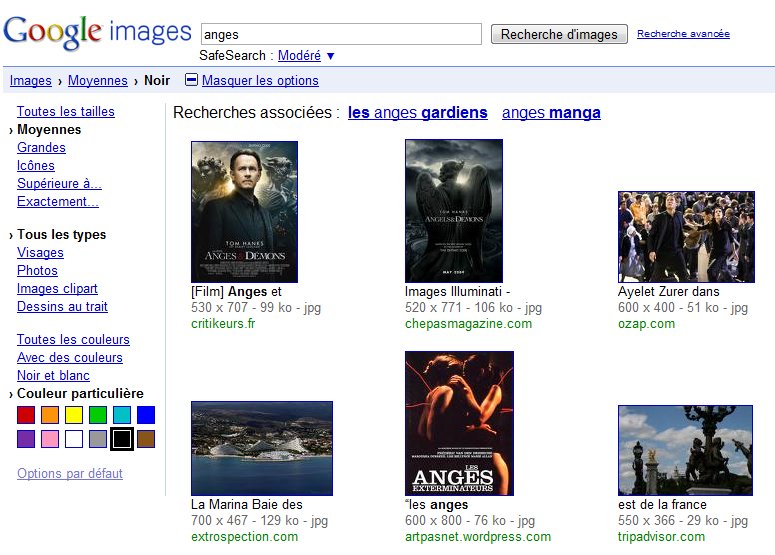This screenshot has height=555, width=775.
Task: Focus the search field containing 'anges'
Action: pyautogui.click(x=341, y=34)
